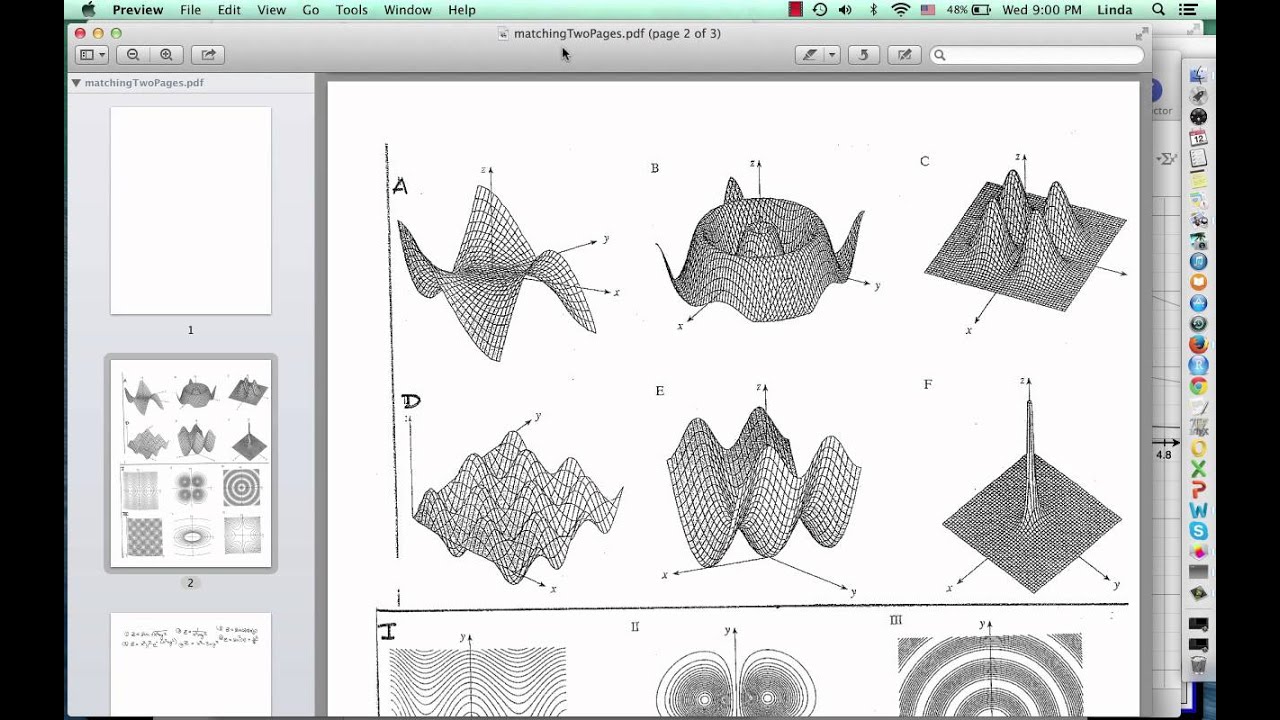Launch Google Chrome from the Dock
Screen dimensions: 1280x720
tap(1198, 386)
